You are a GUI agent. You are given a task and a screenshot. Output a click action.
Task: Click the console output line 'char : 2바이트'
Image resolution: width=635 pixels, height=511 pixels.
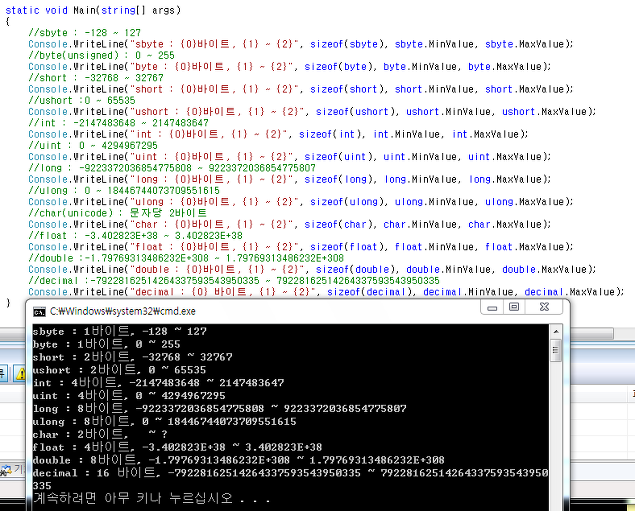pyautogui.click(x=100, y=434)
